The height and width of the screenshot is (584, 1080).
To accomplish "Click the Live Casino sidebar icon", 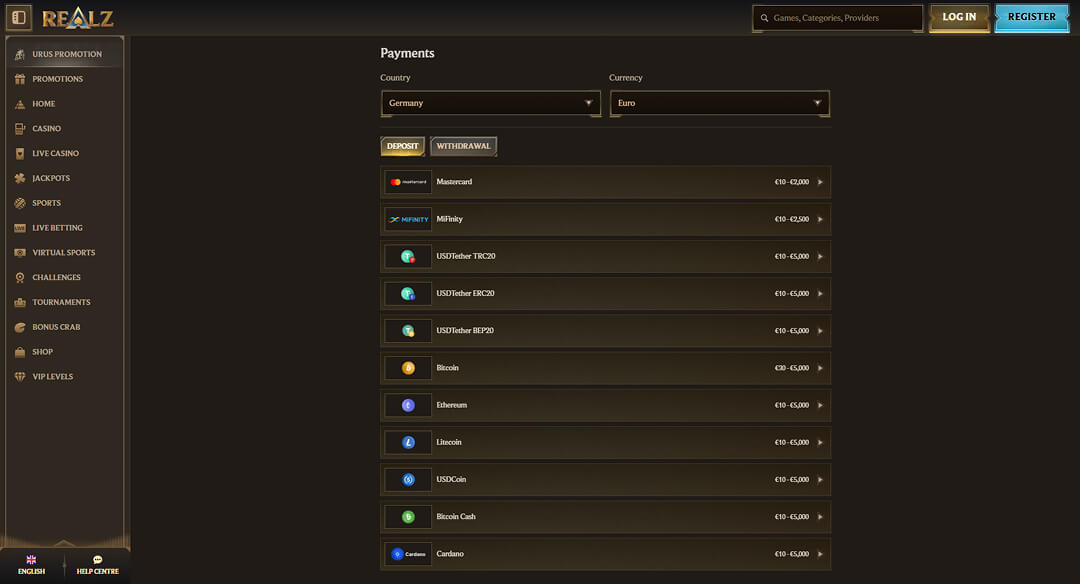I will pos(20,153).
